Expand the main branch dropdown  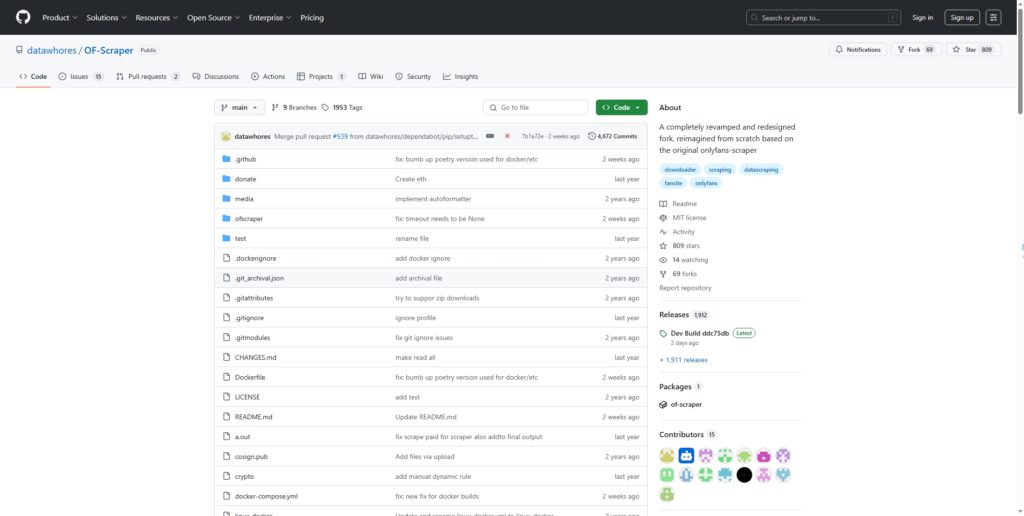(240, 107)
